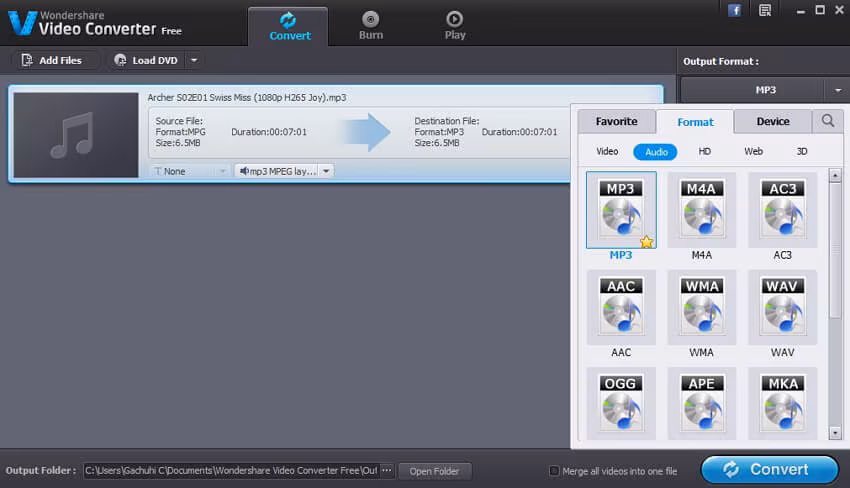Enable Merge all videos into one file
The image size is (850, 488).
pos(553,471)
